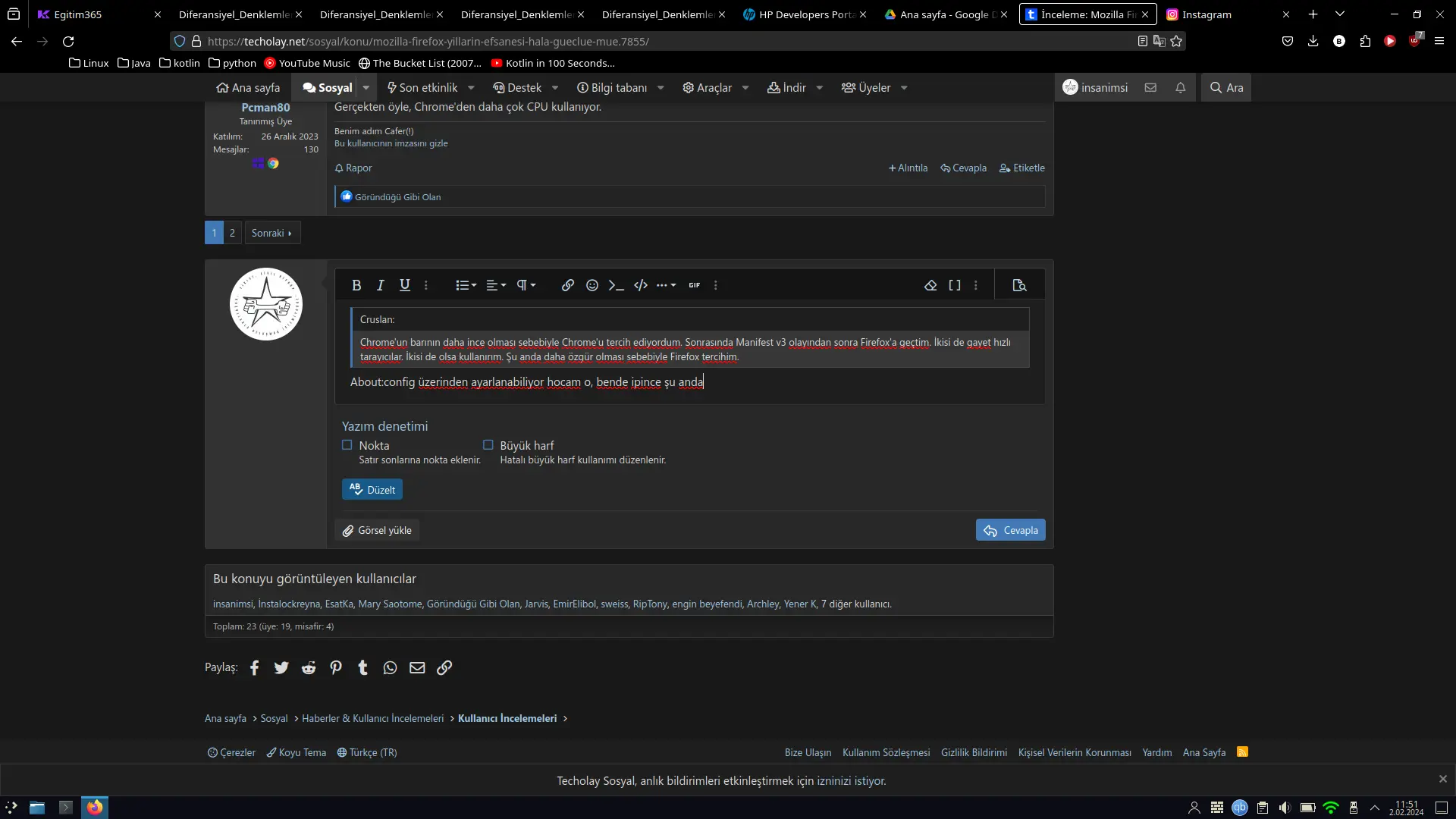Insert a code block in the editor
This screenshot has height=819, width=1456.
point(641,285)
